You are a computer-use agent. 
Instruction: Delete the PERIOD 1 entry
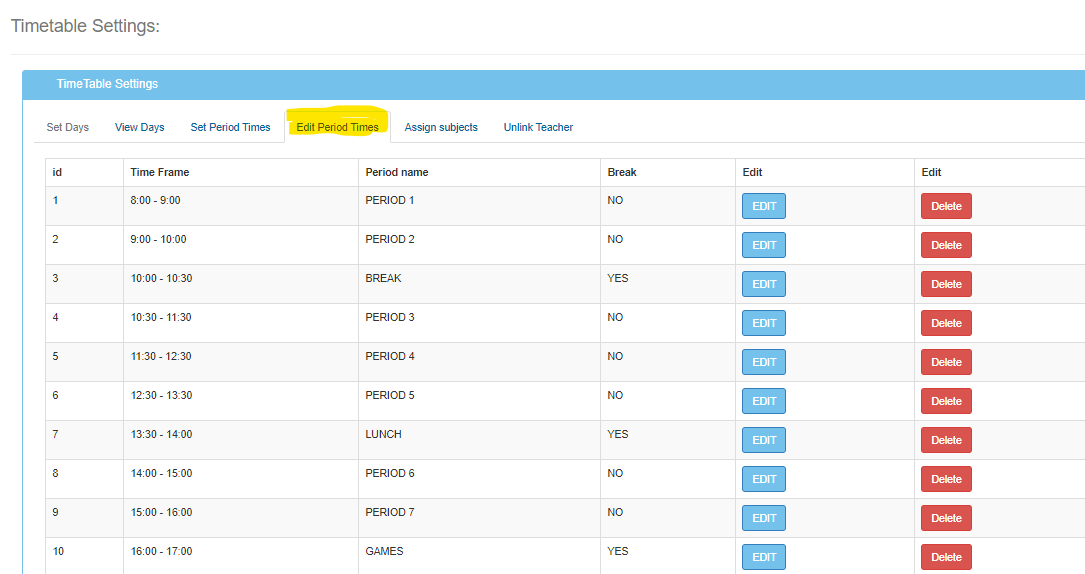pos(946,206)
